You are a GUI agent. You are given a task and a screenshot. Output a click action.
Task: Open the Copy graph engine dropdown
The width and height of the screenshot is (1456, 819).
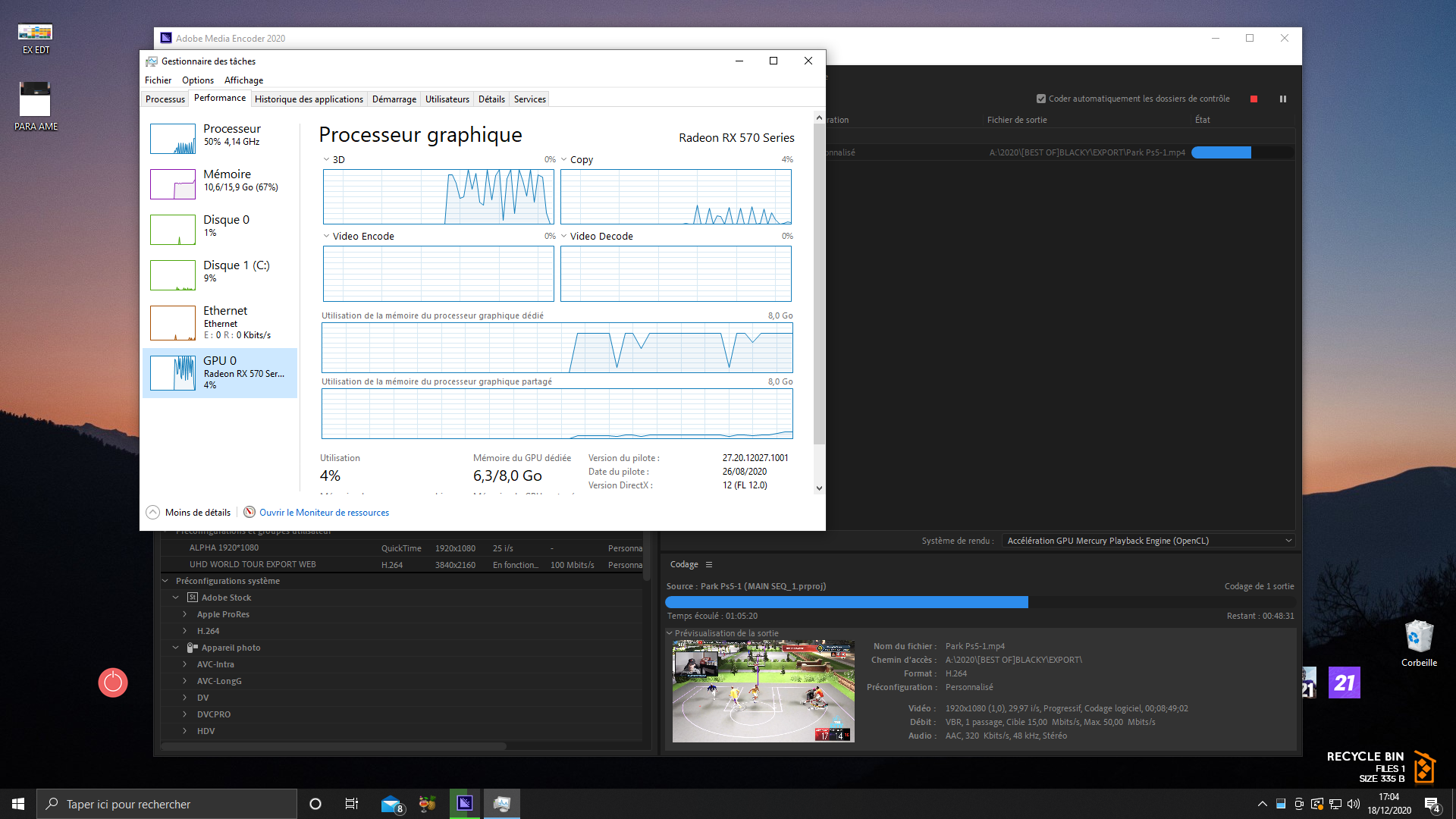563,159
